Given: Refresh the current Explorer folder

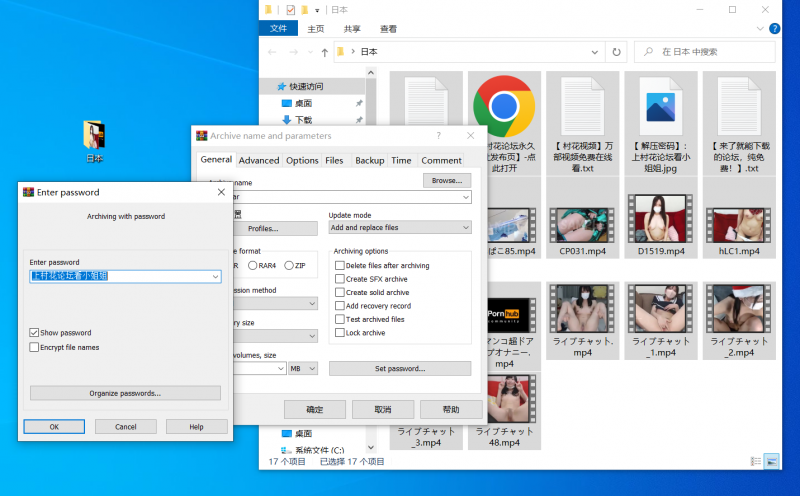Looking at the screenshot, I should [x=616, y=51].
